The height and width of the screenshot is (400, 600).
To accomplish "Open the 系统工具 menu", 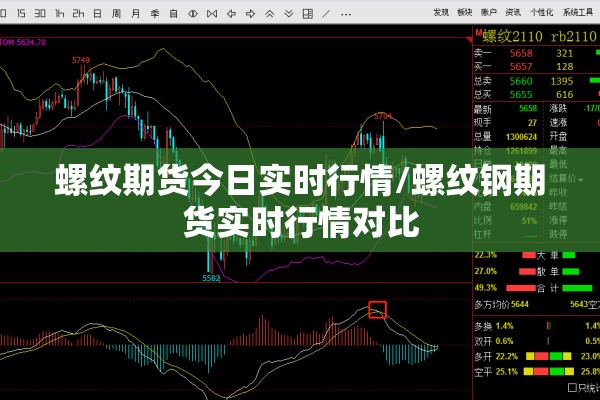I will pyautogui.click(x=578, y=12).
